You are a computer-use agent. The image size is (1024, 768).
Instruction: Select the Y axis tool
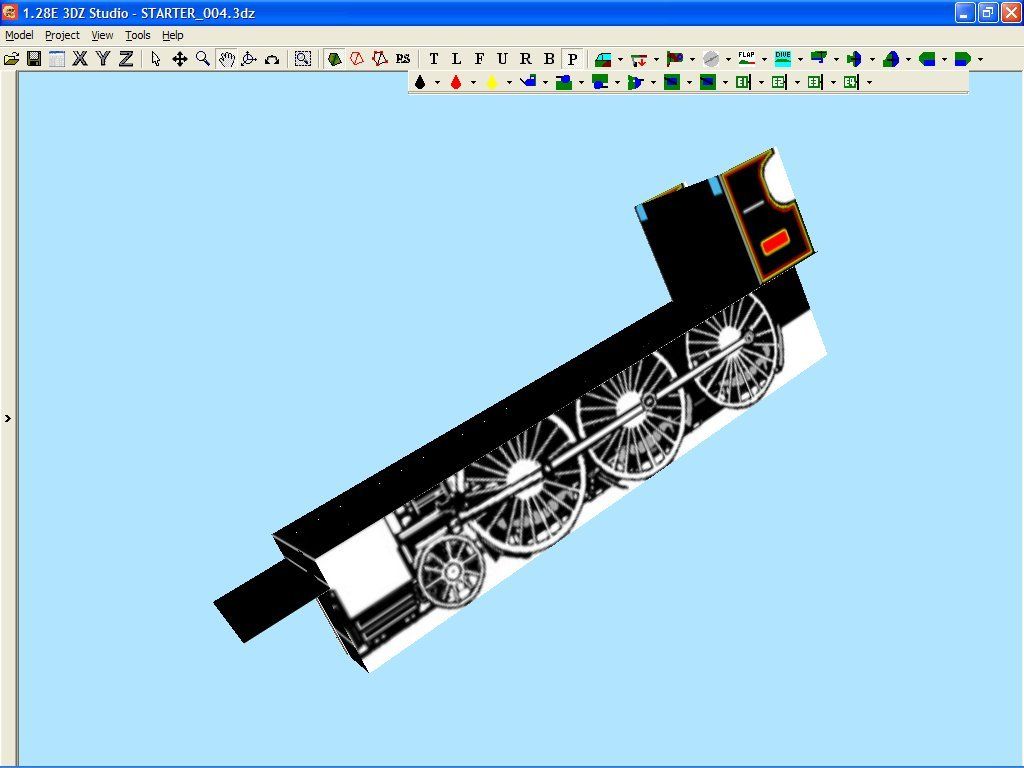tap(103, 59)
